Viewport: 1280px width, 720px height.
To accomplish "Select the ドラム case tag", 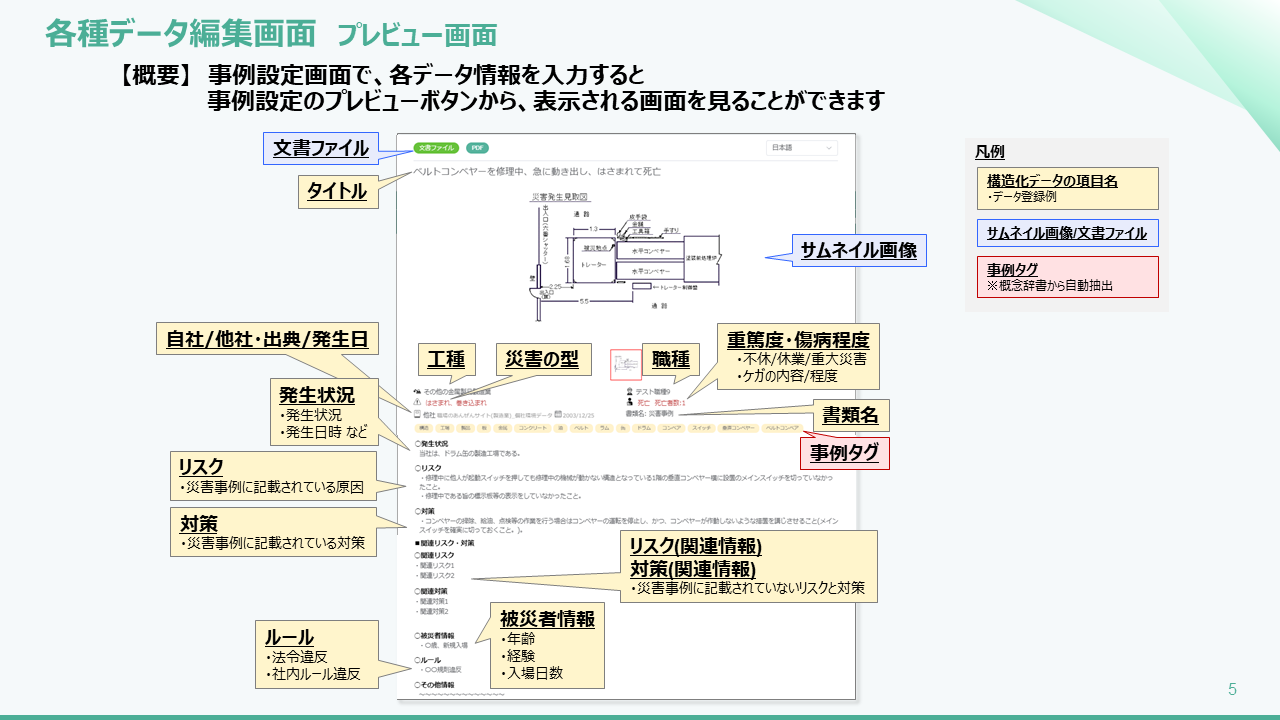I will coord(644,428).
